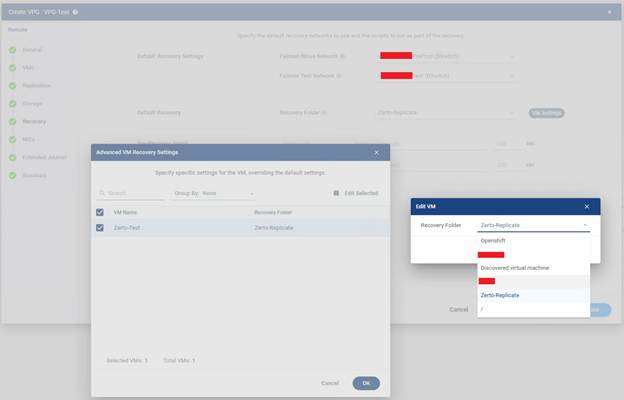Collapse the Edit VM Recovery Folder dropdown
The width and height of the screenshot is (624, 400).
pyautogui.click(x=584, y=226)
